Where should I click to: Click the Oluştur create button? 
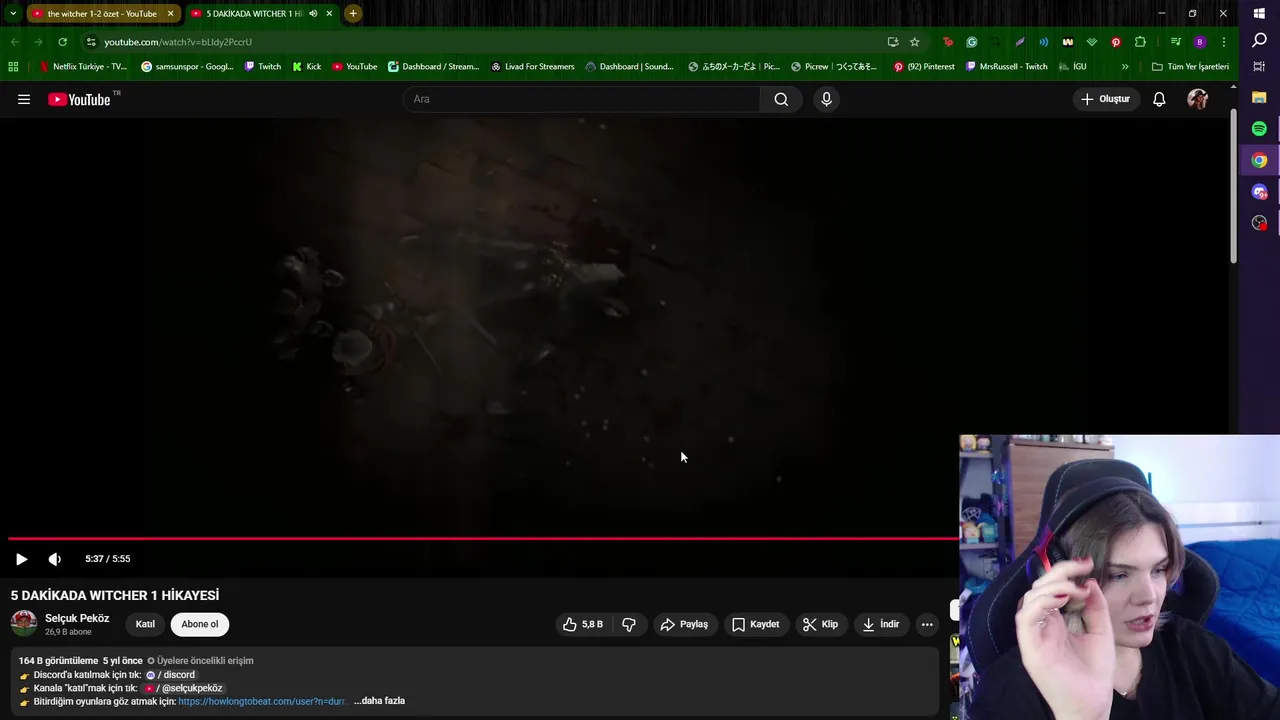[x=1105, y=99]
